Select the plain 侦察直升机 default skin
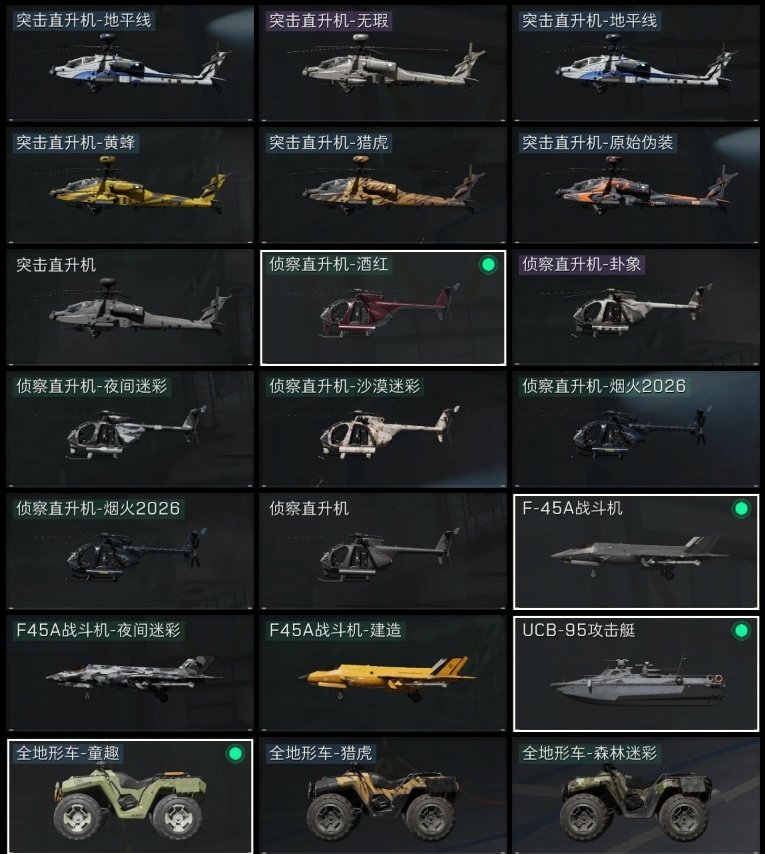Viewport: 765px width, 854px height. [383, 551]
